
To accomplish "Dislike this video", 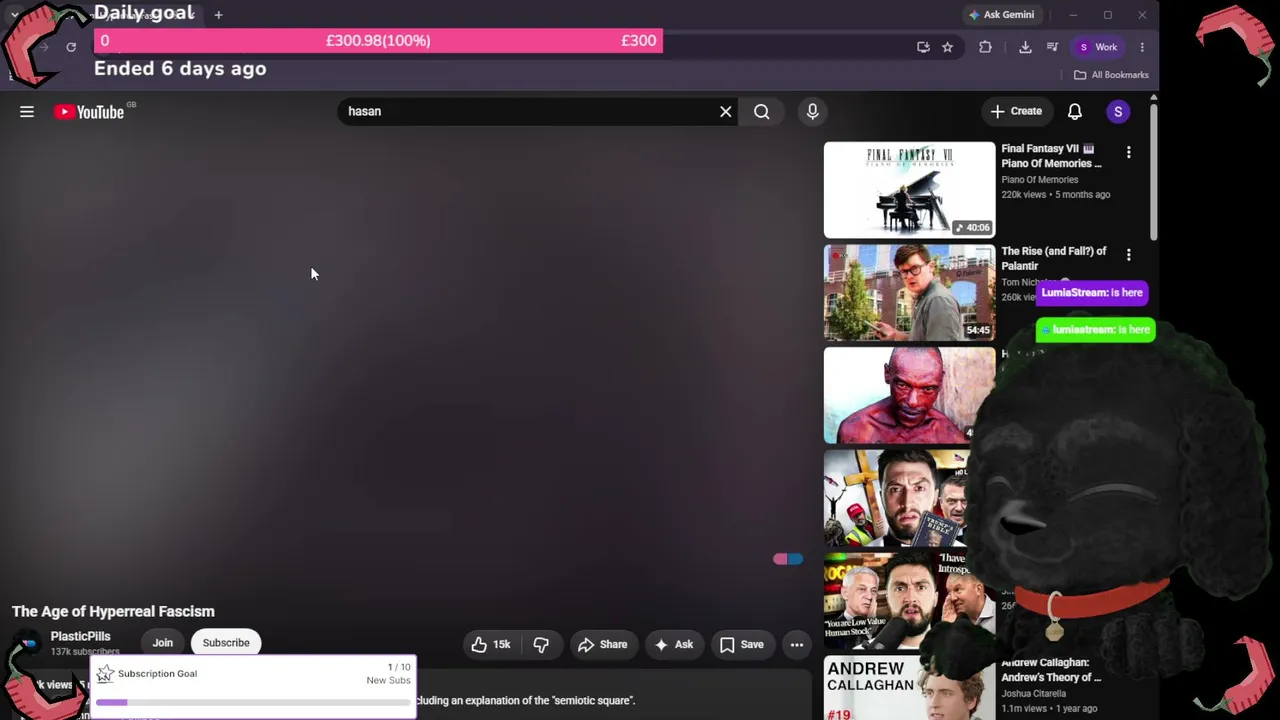I will pos(541,645).
